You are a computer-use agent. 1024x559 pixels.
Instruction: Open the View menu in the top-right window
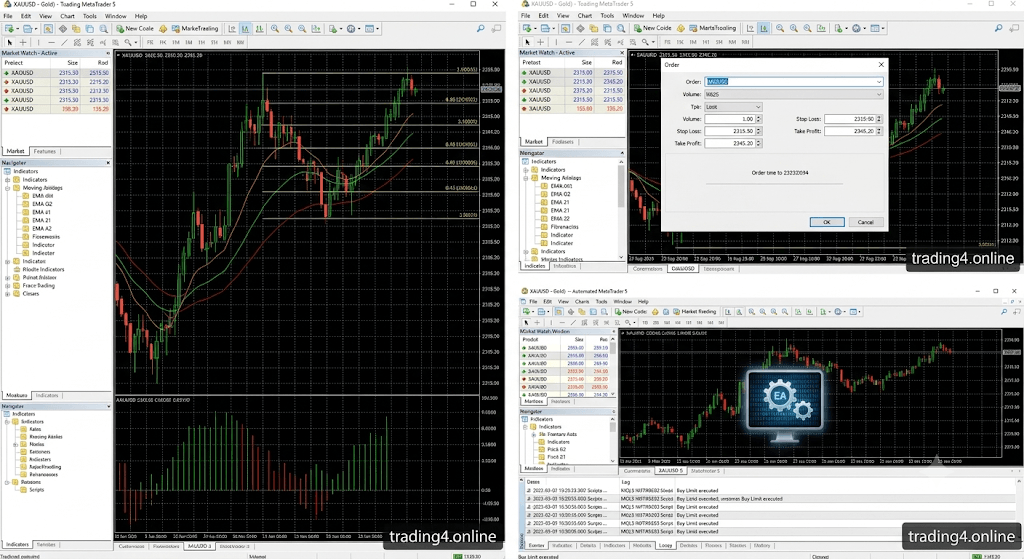563,16
